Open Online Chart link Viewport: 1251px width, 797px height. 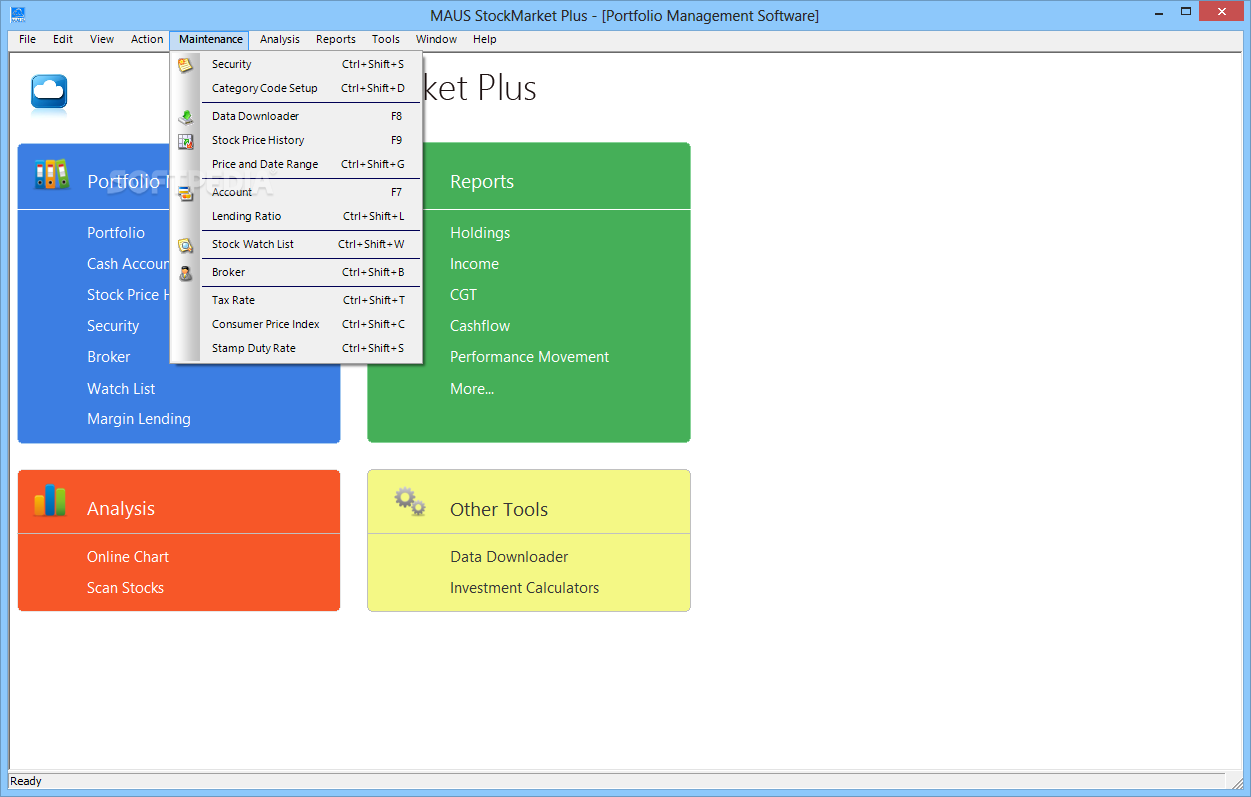point(128,557)
